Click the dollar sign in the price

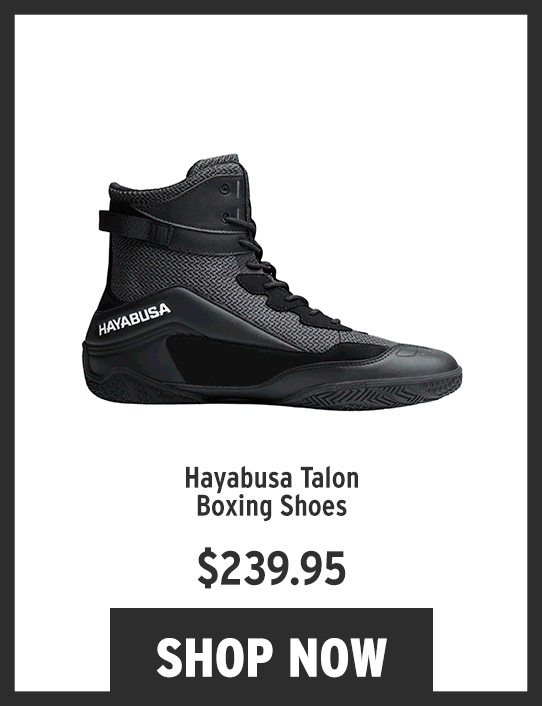pyautogui.click(x=205, y=567)
